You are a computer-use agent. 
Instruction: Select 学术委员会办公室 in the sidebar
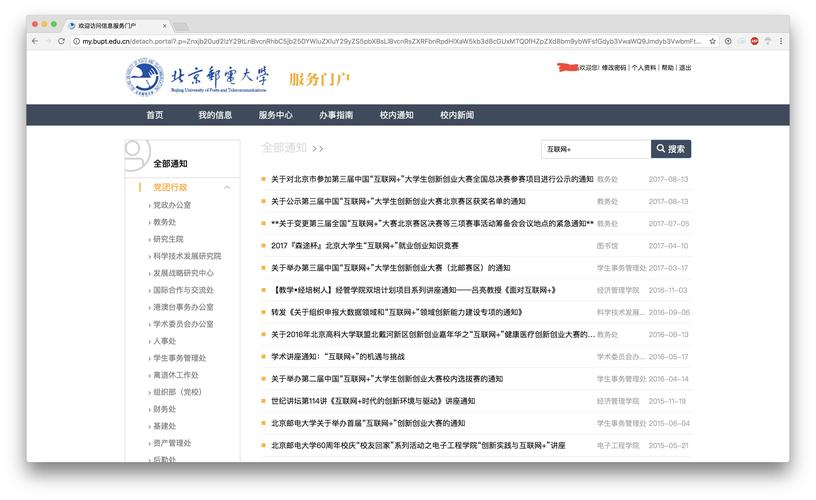(x=183, y=324)
